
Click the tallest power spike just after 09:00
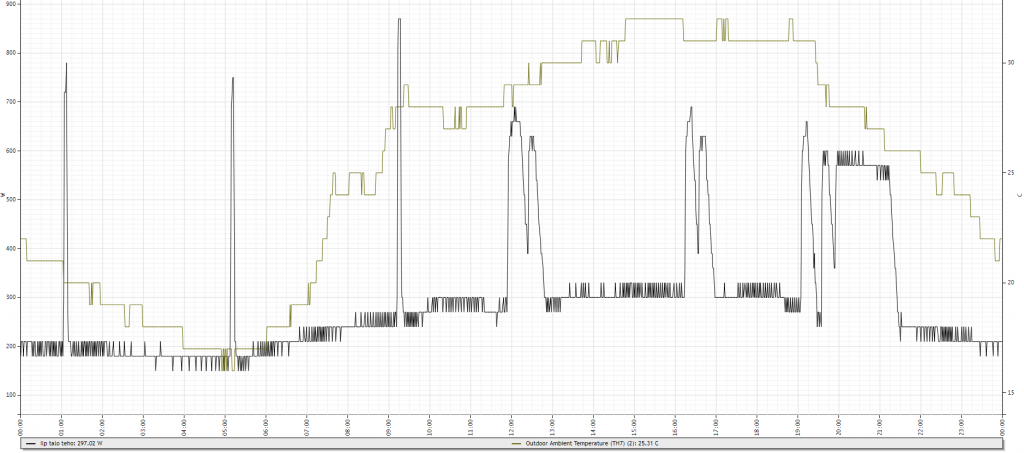[x=399, y=19]
